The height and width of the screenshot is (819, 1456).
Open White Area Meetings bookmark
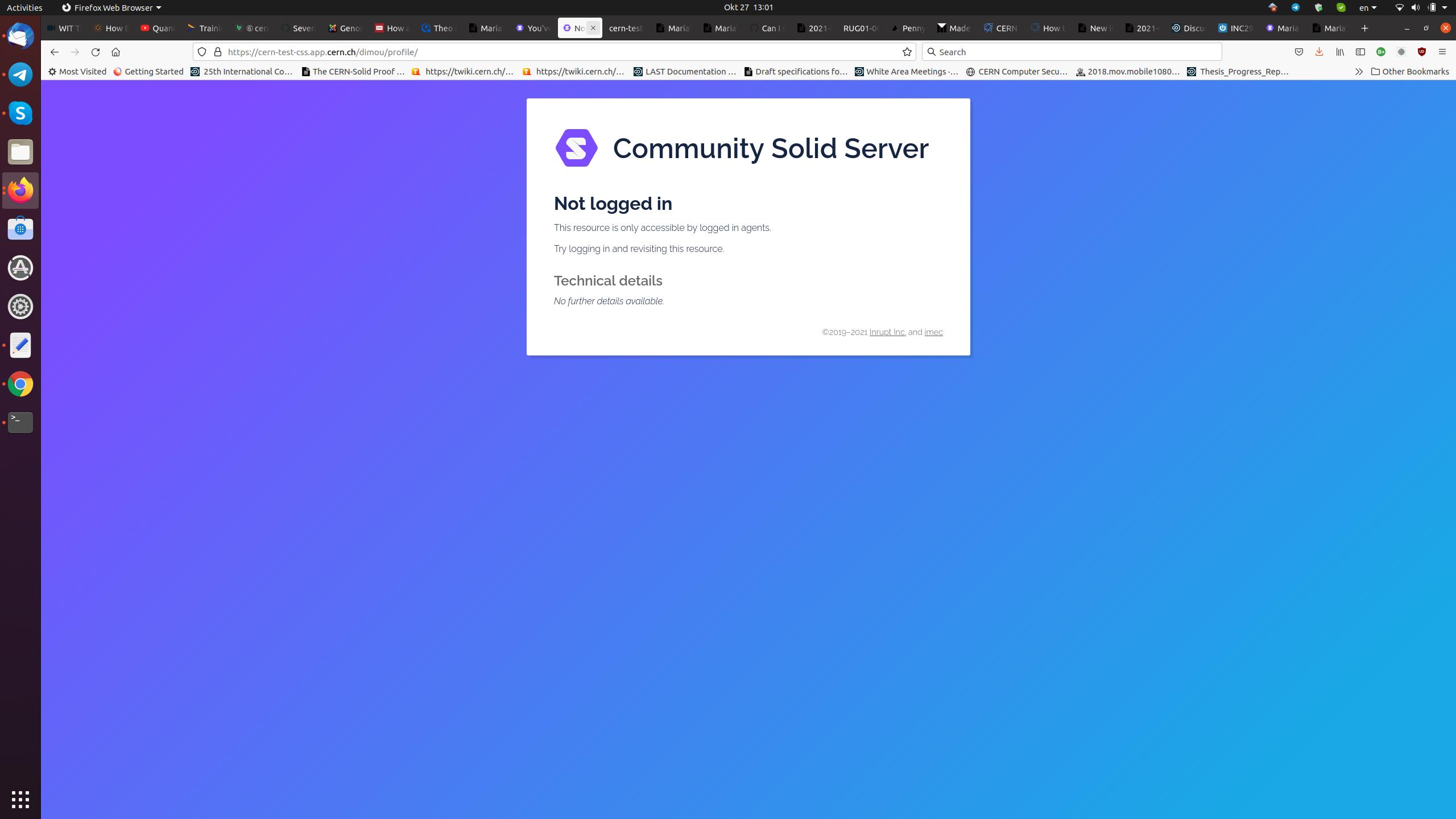(x=907, y=72)
